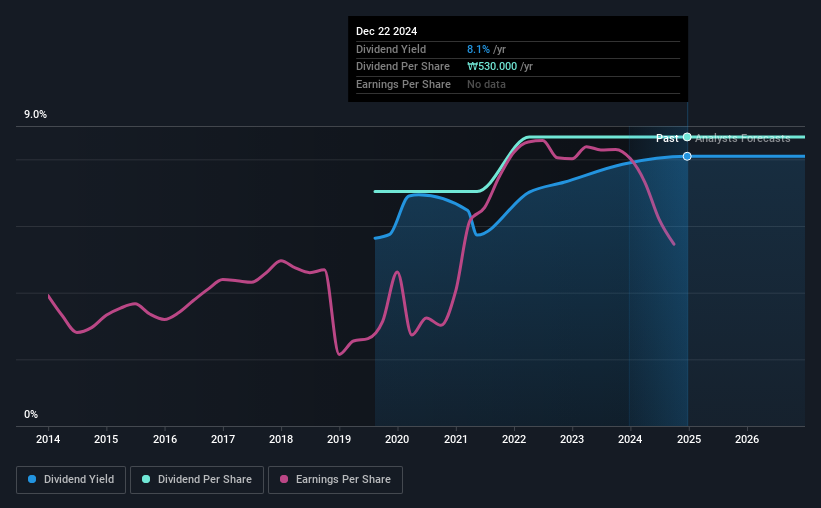Screen dimensions: 821x508
Task: Click the 9.0% y-axis label
Action: point(35,115)
